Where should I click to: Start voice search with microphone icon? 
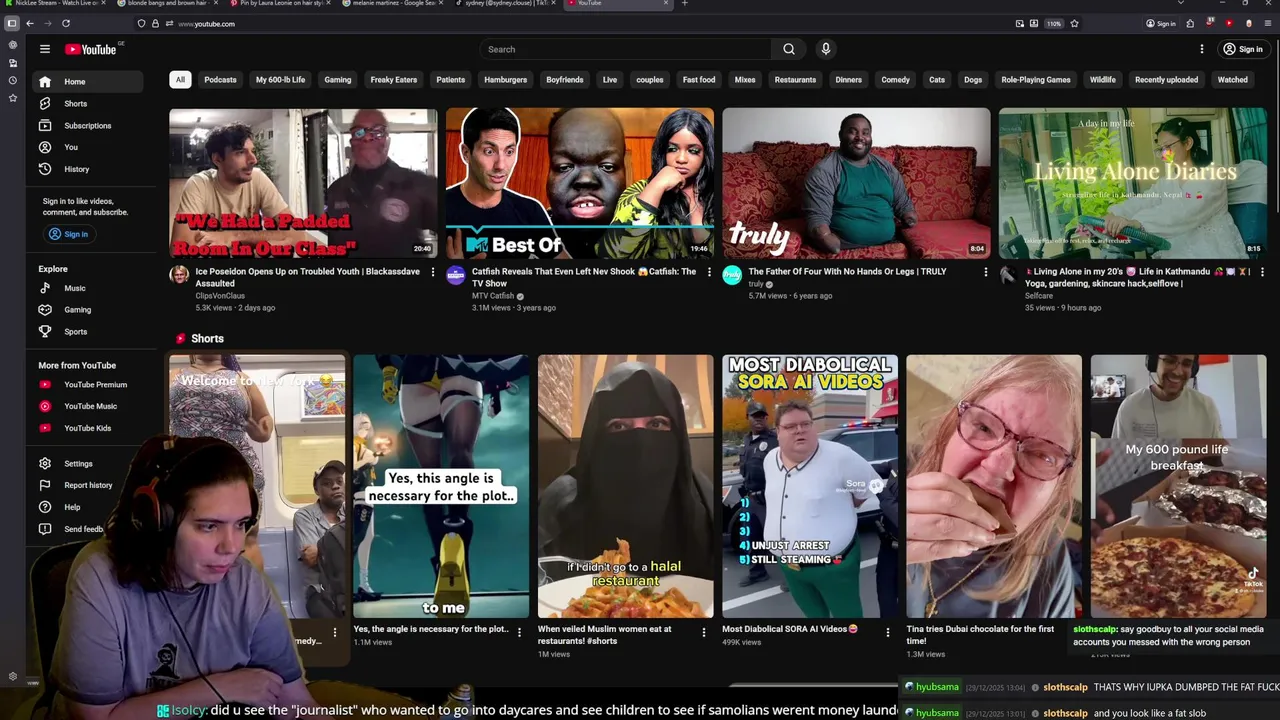826,49
